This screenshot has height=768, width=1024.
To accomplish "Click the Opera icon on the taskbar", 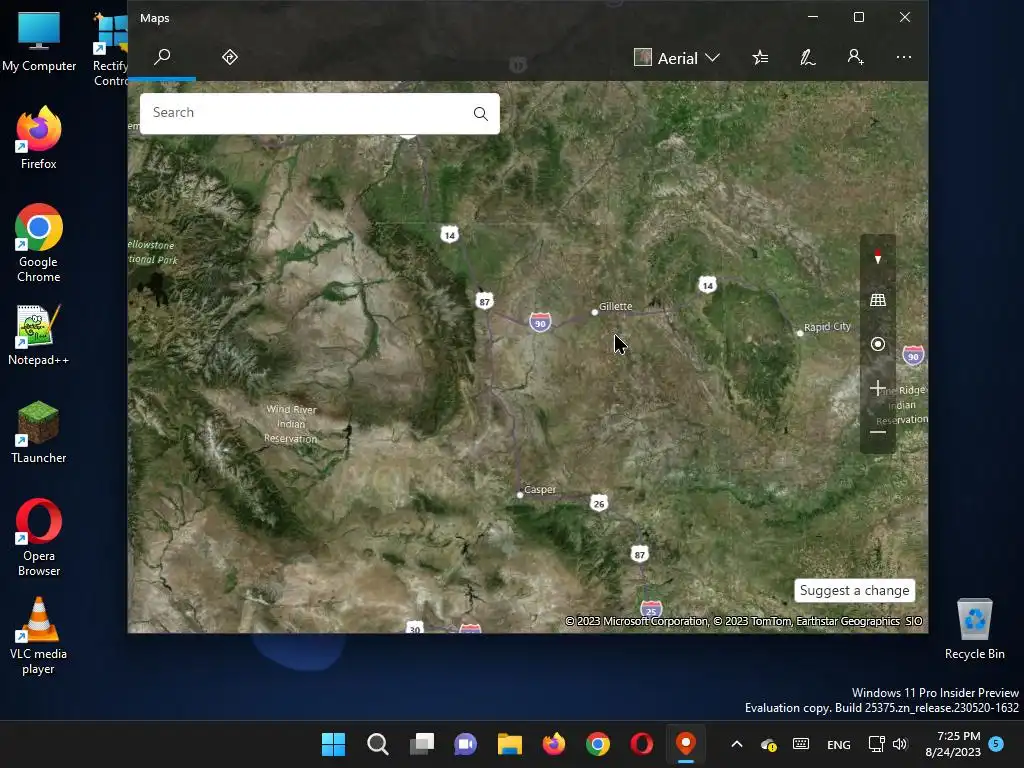I will tap(641, 744).
